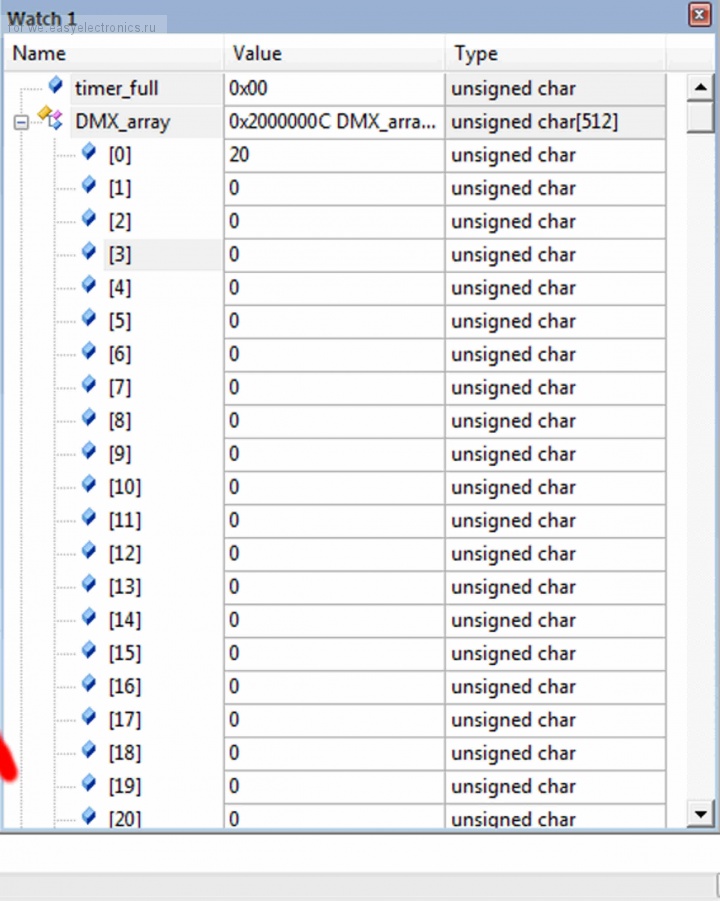This screenshot has width=720, height=901.
Task: Click the blue icon beside element [14]
Action: click(x=89, y=618)
